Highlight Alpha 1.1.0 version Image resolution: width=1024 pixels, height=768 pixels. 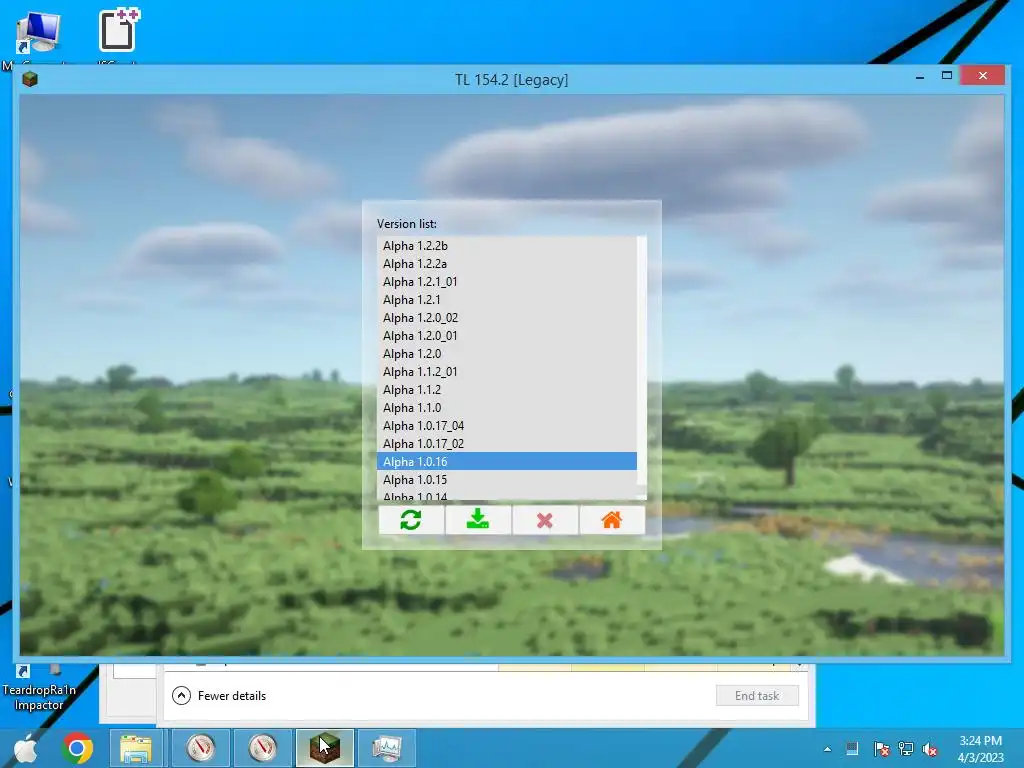tap(507, 408)
